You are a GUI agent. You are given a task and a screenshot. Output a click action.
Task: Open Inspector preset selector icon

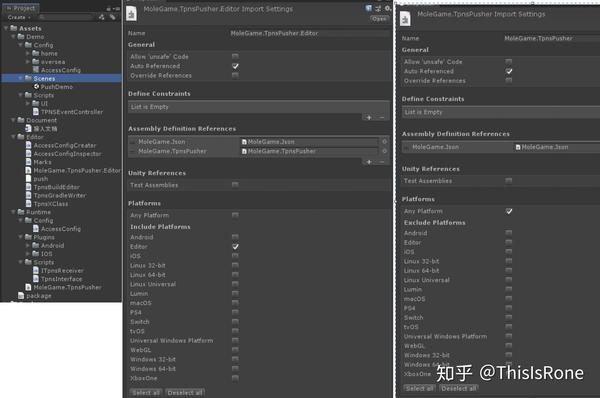[378, 8]
